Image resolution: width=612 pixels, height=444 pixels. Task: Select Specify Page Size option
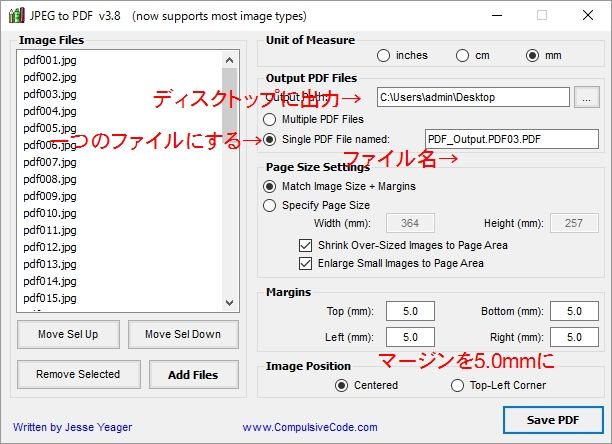click(269, 205)
